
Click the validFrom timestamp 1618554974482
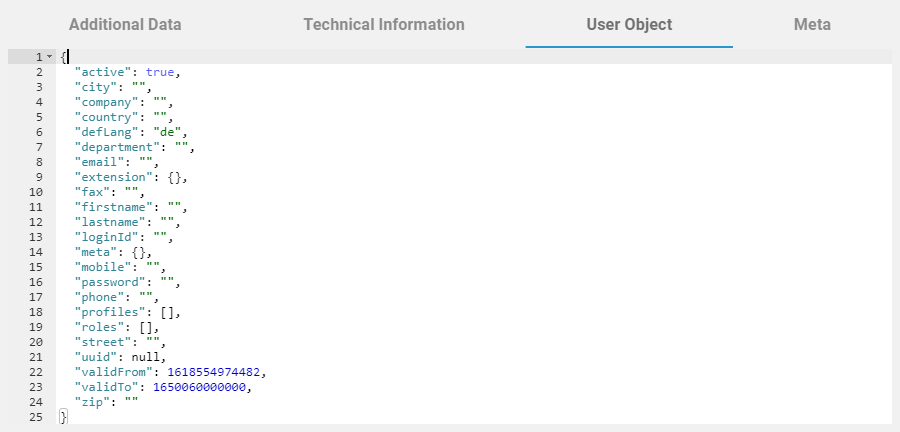click(216, 372)
